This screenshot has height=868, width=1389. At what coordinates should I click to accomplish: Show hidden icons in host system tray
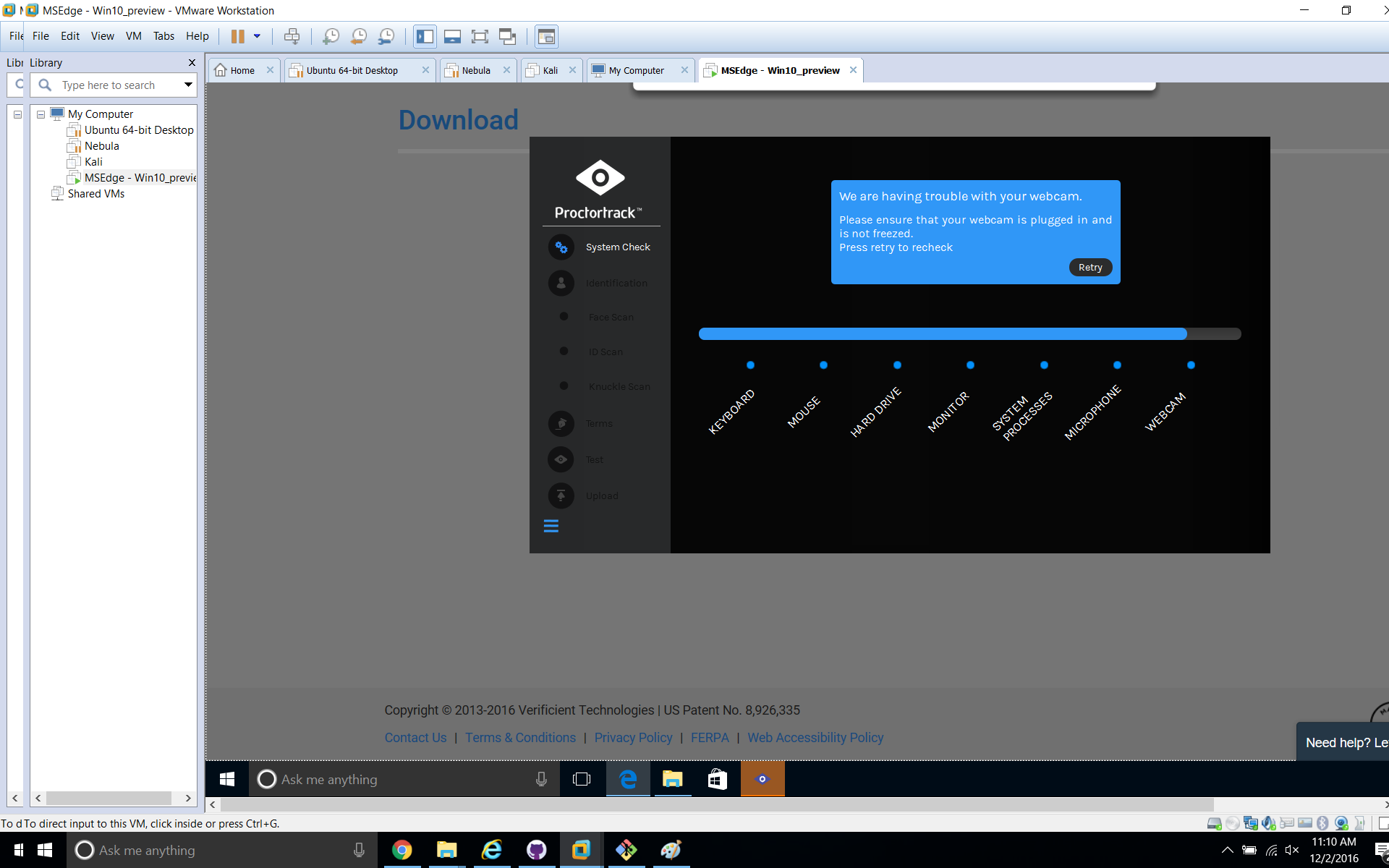coord(1227,850)
